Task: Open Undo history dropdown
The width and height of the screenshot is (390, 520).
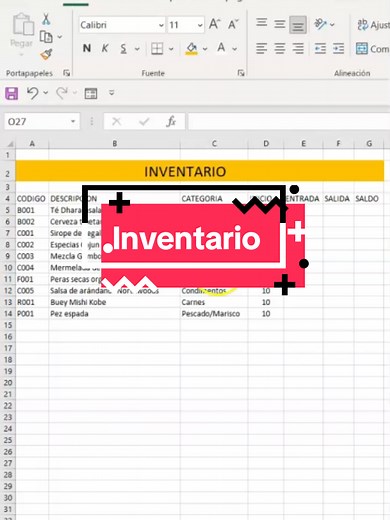Action: tap(46, 93)
